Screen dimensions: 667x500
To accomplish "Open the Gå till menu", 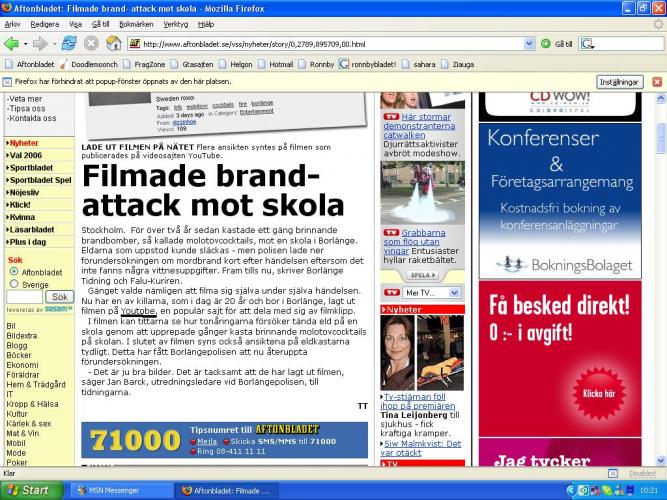I will [x=100, y=24].
